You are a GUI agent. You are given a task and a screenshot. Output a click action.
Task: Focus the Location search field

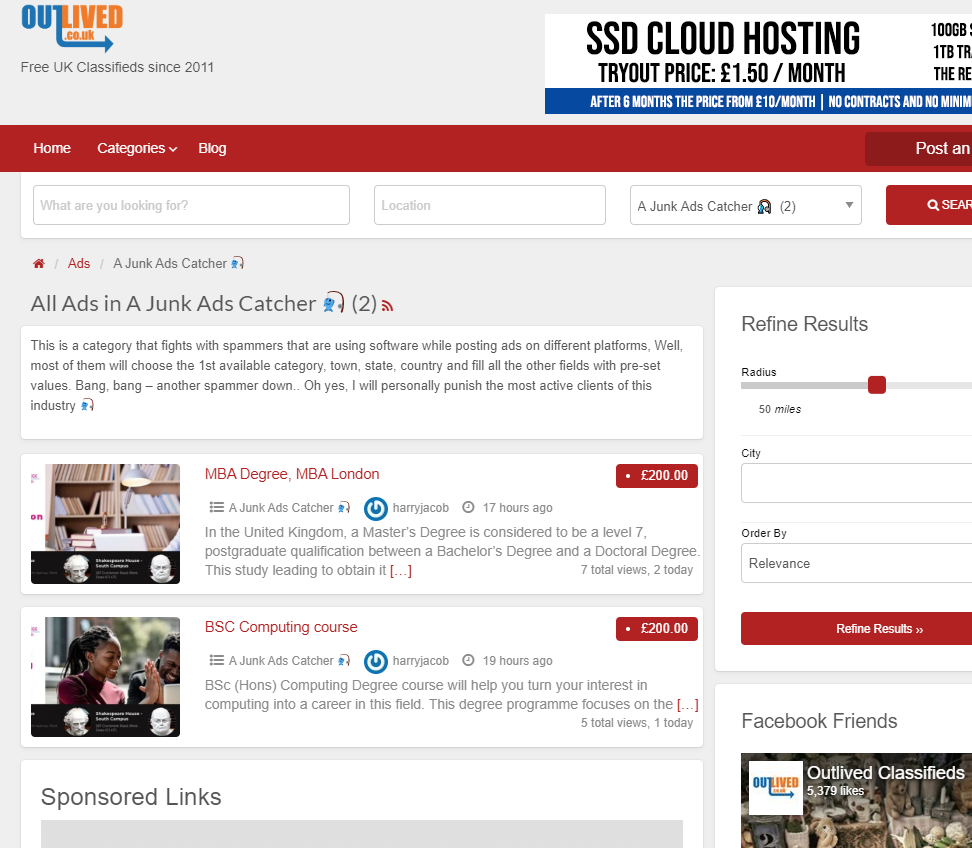point(489,205)
